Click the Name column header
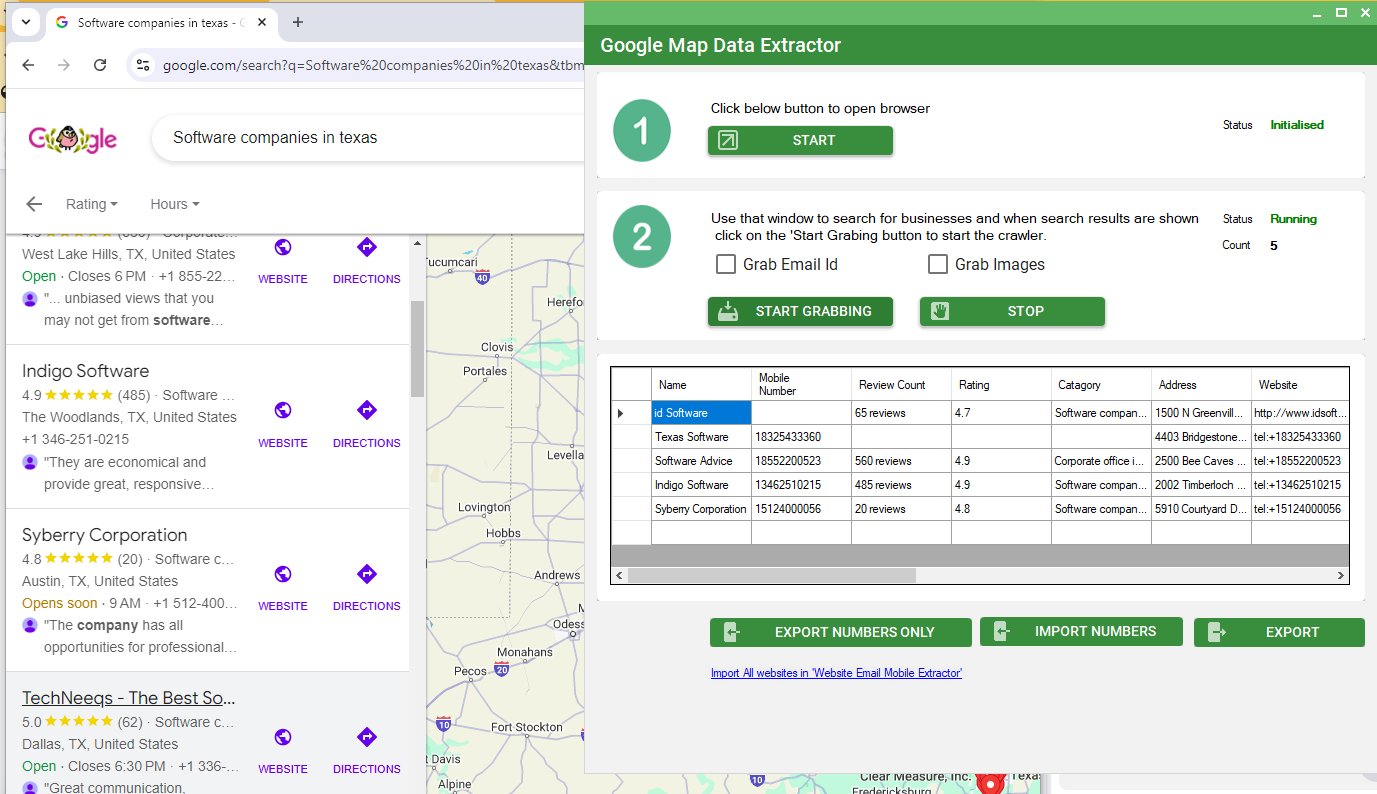 [x=701, y=384]
